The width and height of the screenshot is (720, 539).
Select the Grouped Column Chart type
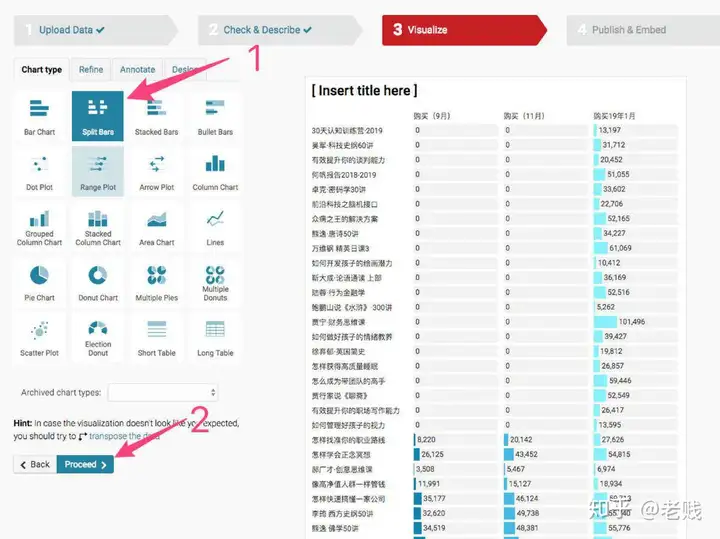click(39, 227)
